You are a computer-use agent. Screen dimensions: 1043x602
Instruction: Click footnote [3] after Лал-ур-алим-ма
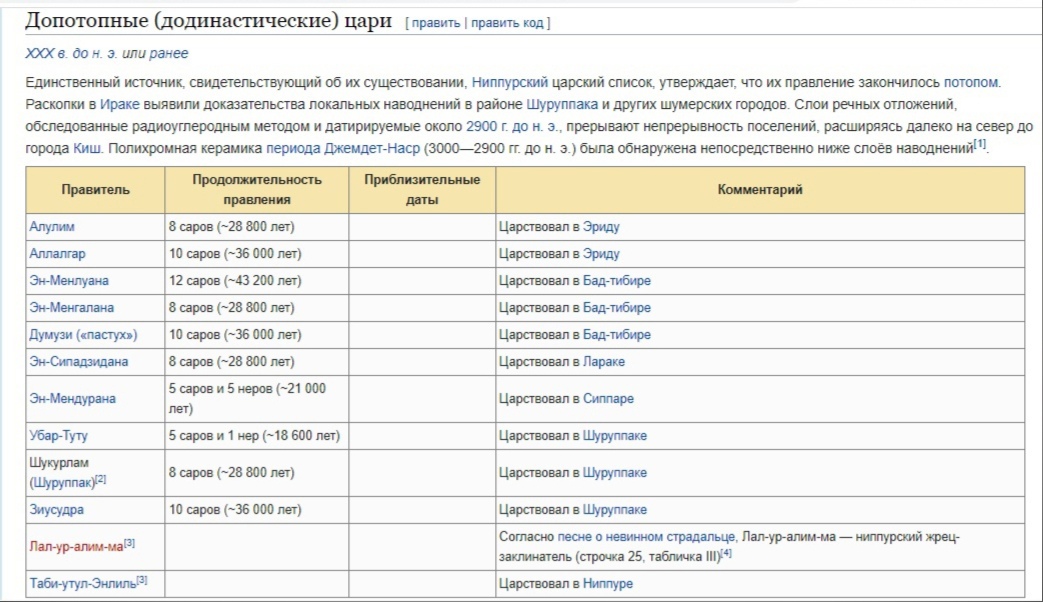pos(130,543)
